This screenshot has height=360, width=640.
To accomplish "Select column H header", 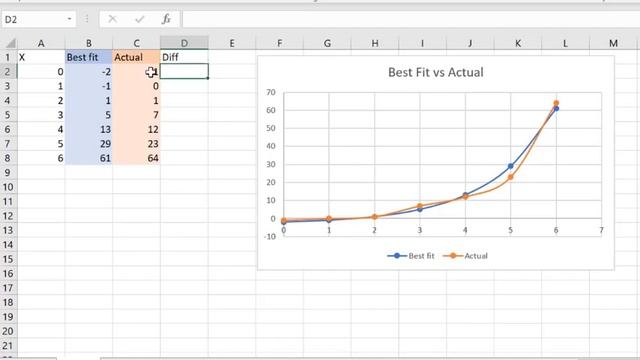I will click(375, 43).
